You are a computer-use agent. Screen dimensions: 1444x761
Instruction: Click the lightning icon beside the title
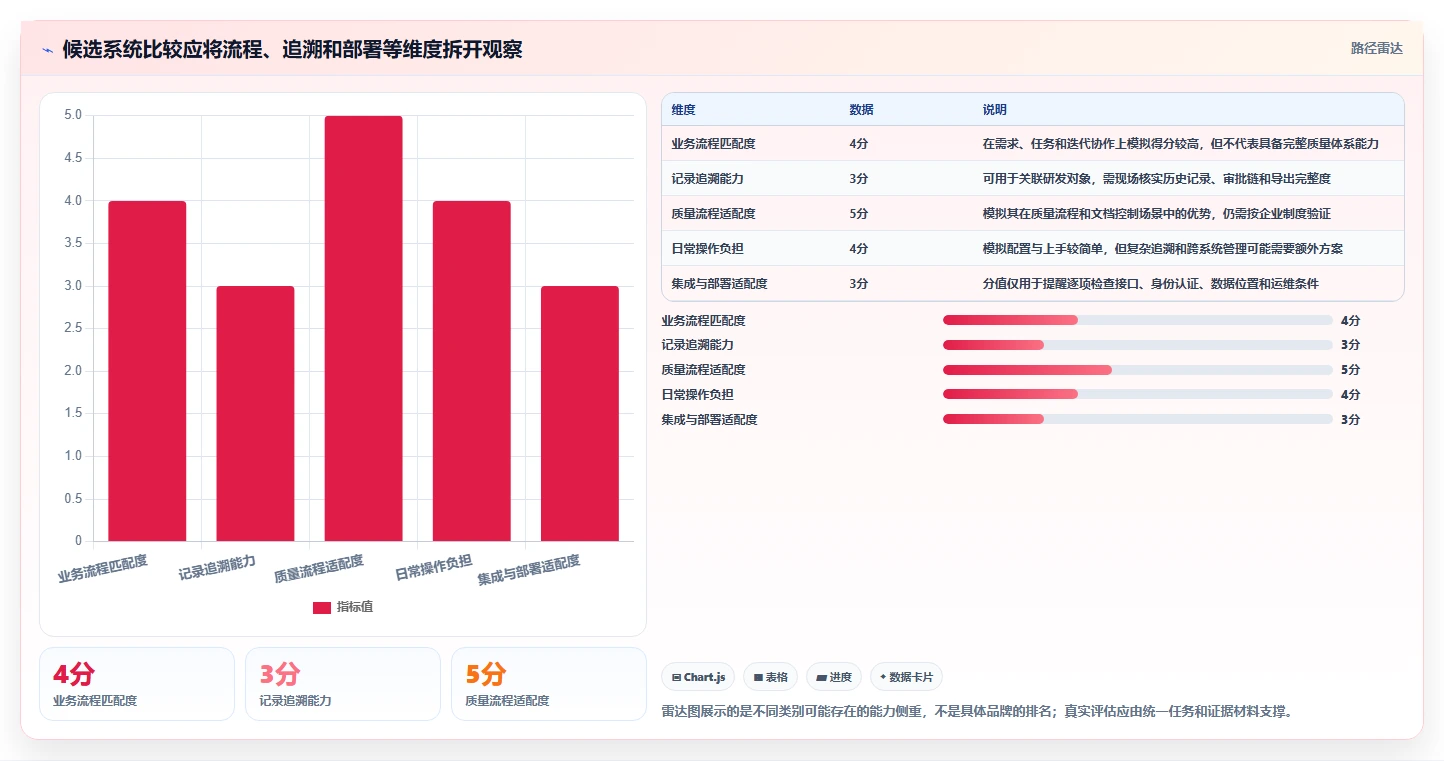coord(47,50)
